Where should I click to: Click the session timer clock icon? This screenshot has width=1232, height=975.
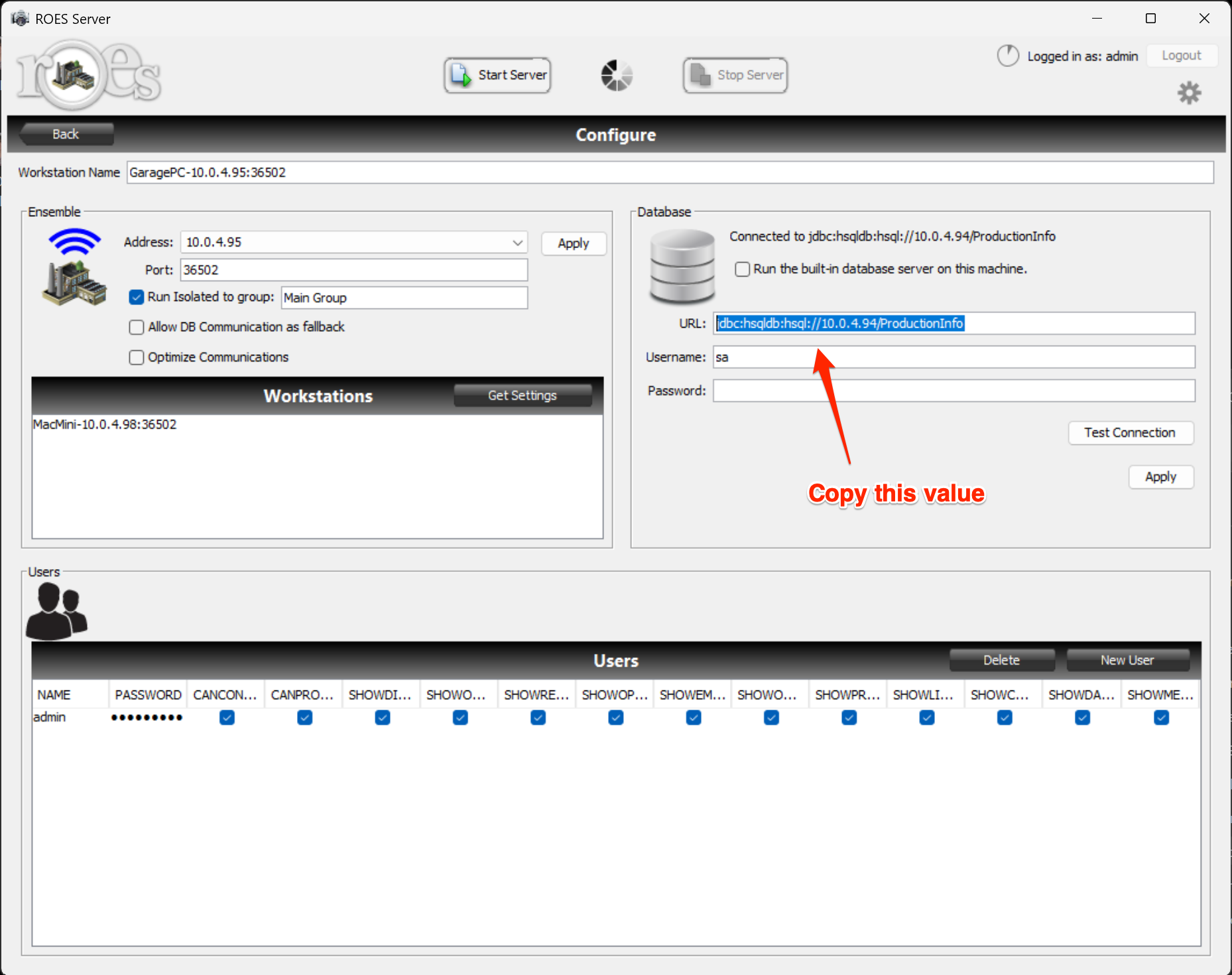click(1008, 56)
